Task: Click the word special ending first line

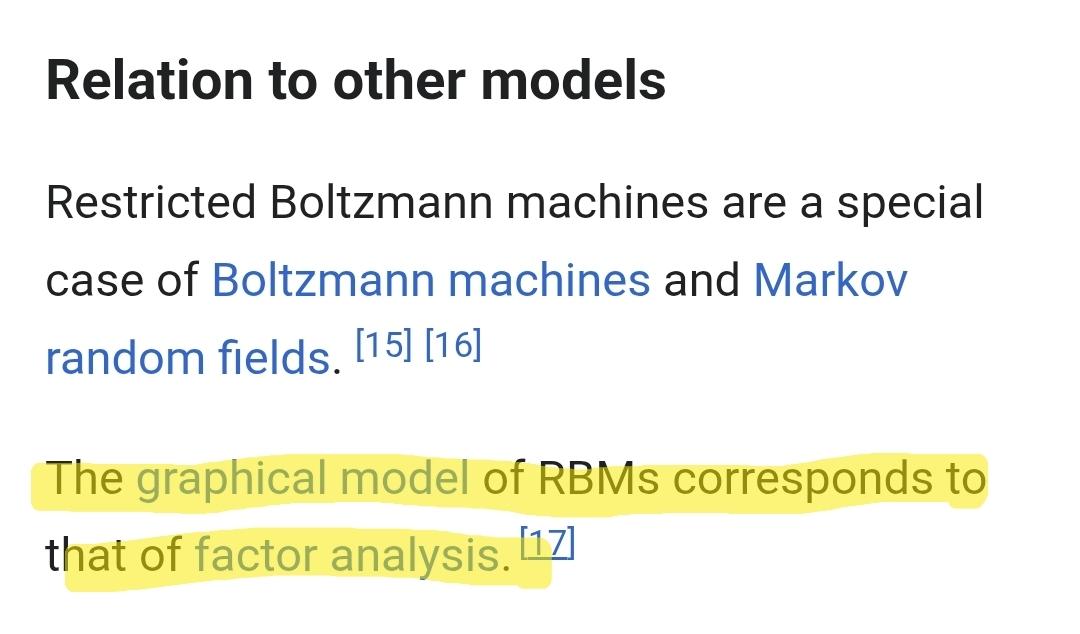Action: point(909,203)
